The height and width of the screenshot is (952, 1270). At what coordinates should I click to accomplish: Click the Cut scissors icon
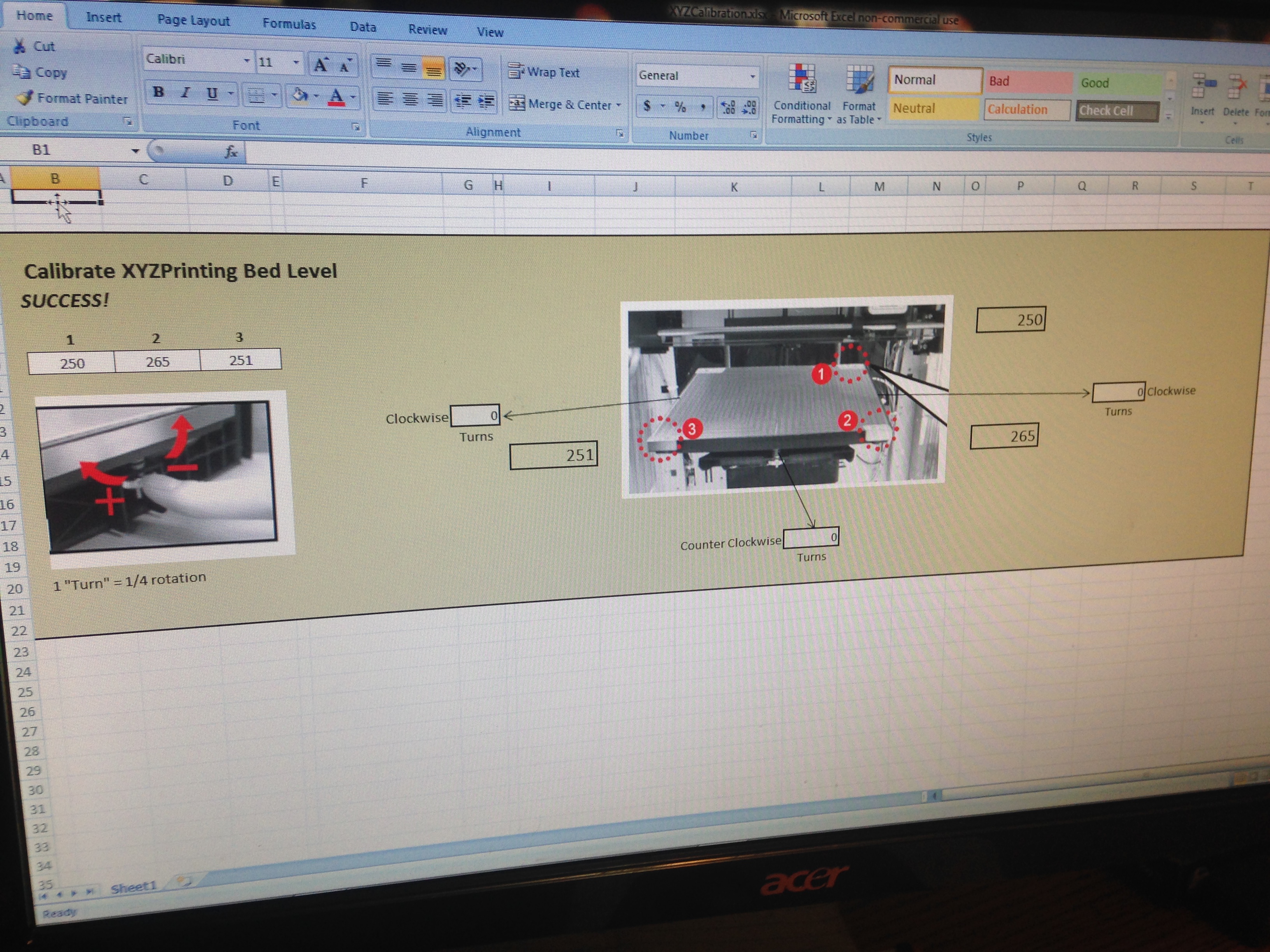click(x=19, y=46)
